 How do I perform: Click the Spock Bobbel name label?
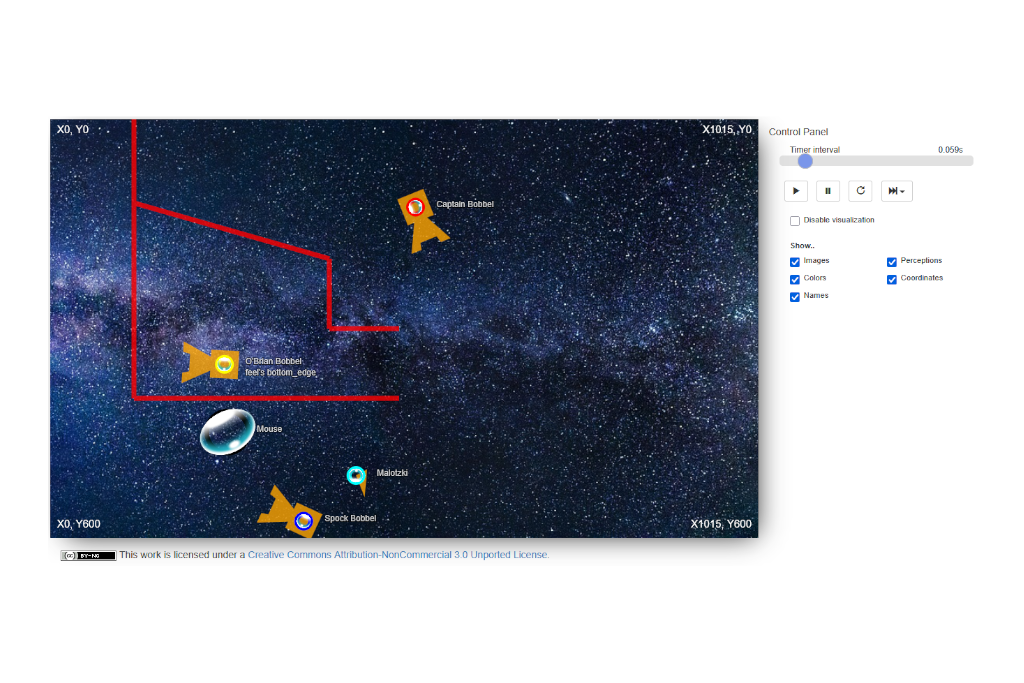pos(350,519)
